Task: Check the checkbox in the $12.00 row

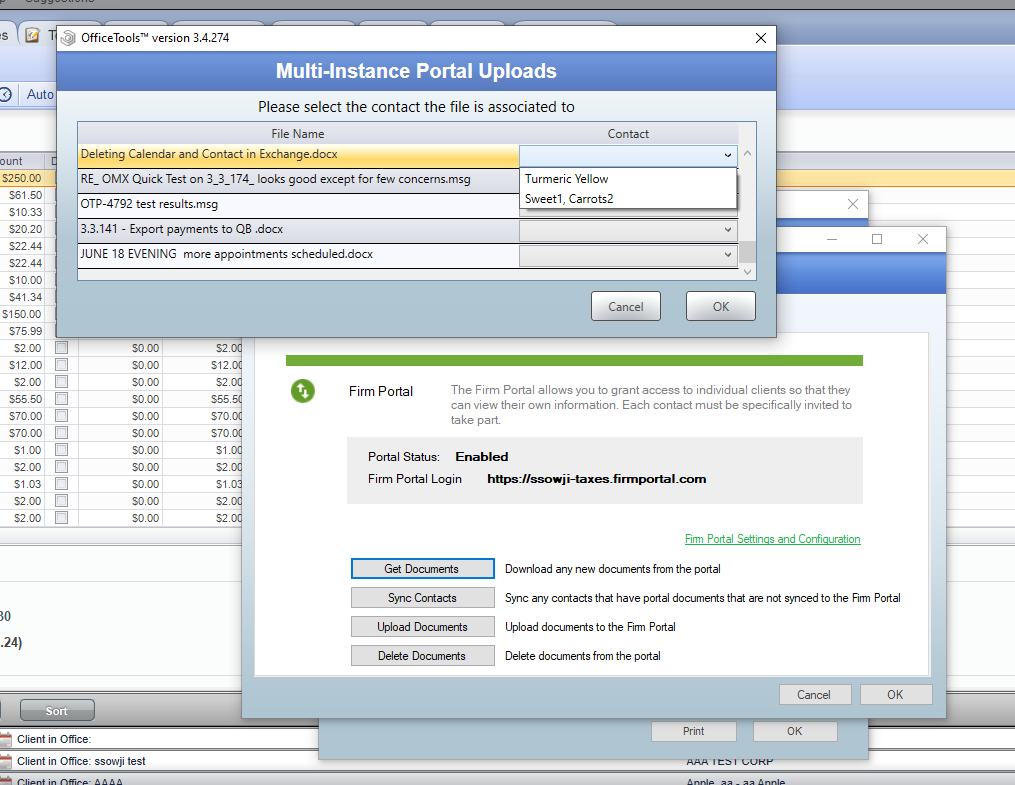Action: pyautogui.click(x=60, y=365)
